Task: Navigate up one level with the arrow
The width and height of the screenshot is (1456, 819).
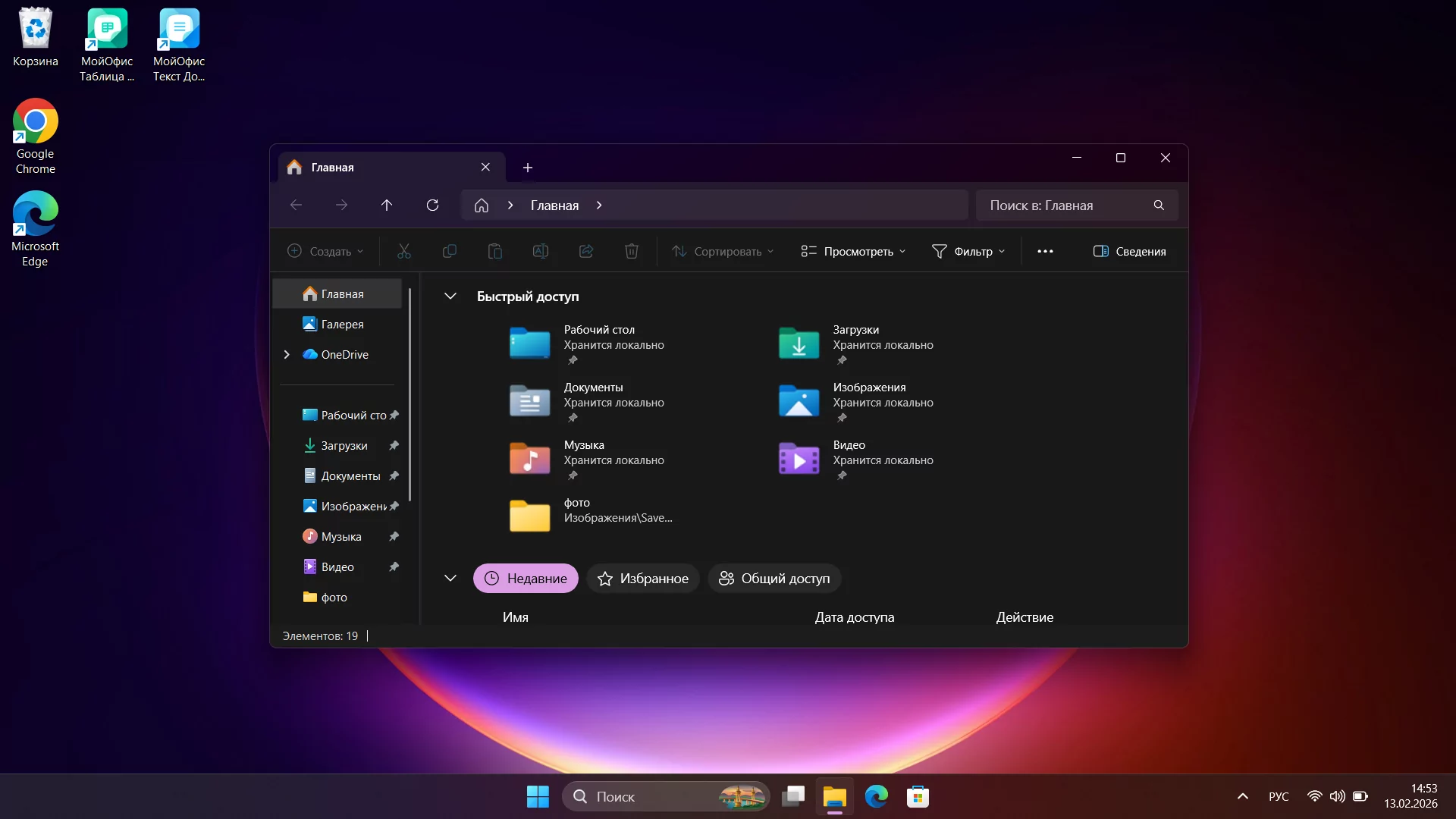Action: [387, 205]
